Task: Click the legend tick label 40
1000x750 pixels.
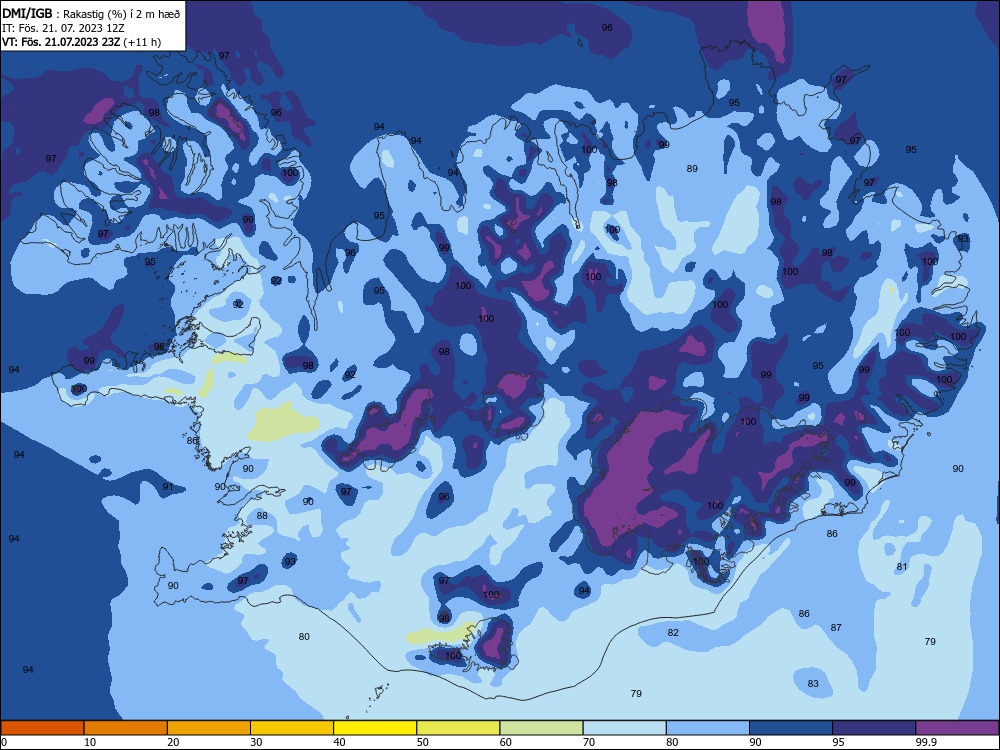Action: tap(340, 742)
